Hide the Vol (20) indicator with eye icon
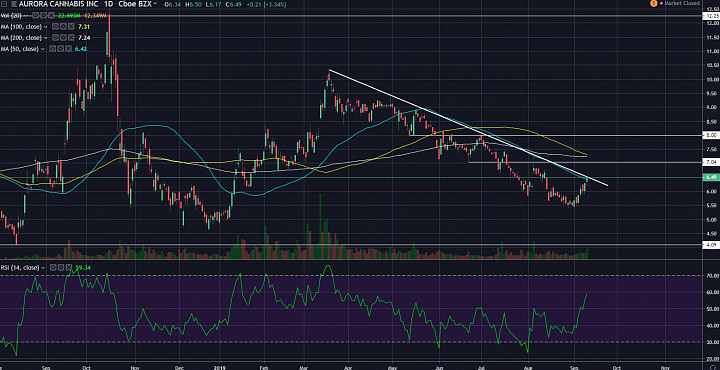Image resolution: width=720 pixels, height=370 pixels. coord(36,15)
